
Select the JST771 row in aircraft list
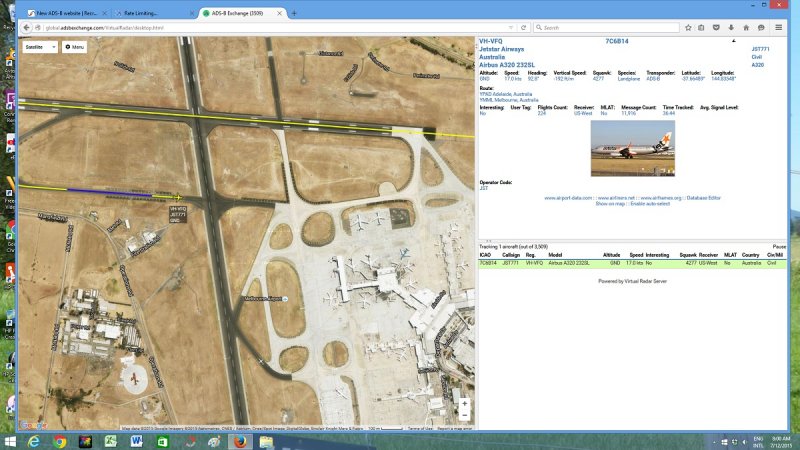tap(632, 263)
